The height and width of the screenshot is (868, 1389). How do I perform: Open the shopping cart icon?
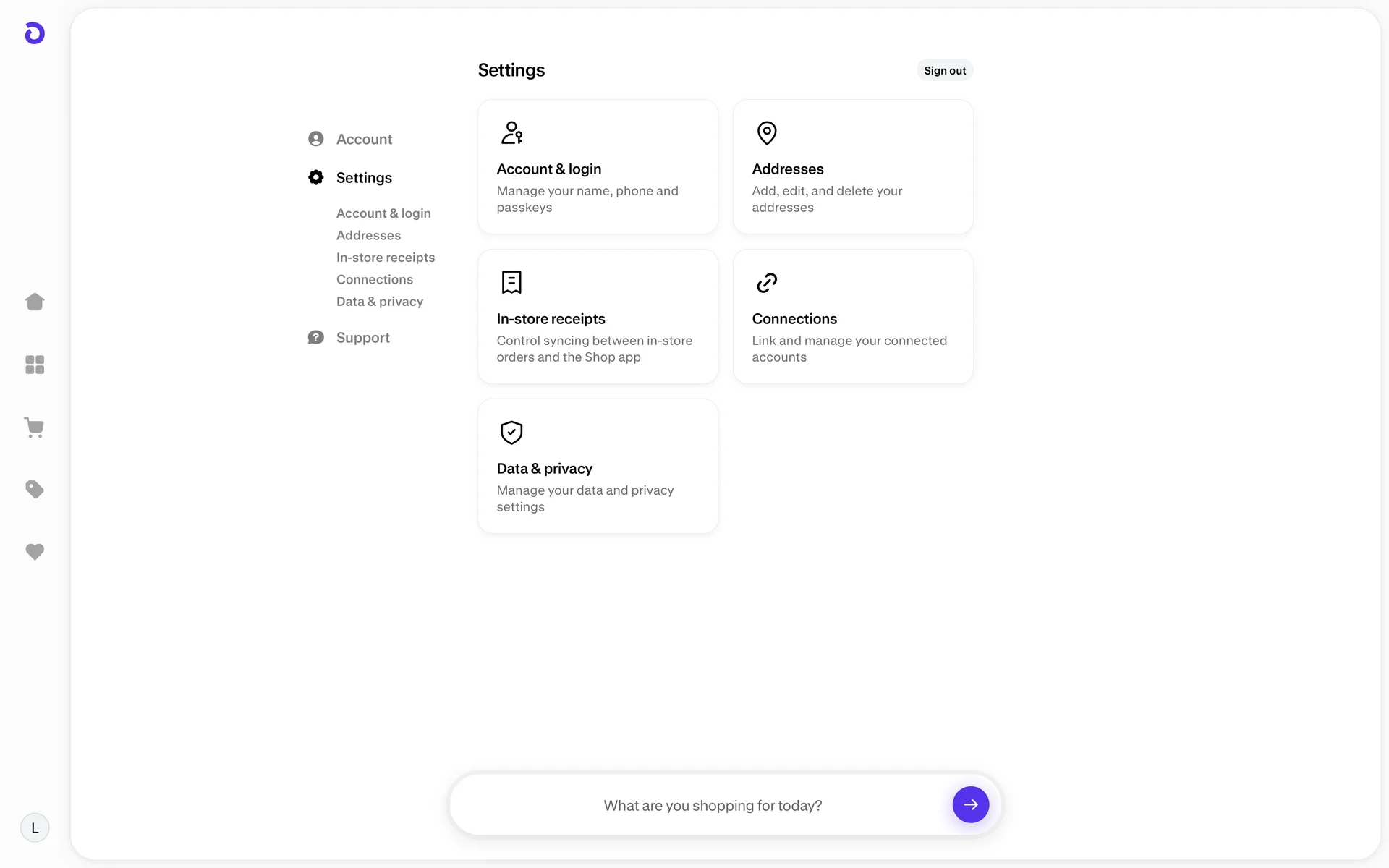35,427
